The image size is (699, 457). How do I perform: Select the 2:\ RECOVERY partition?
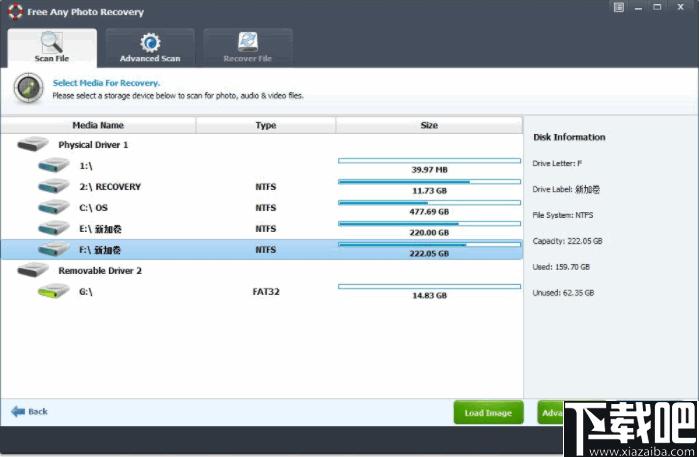262,186
